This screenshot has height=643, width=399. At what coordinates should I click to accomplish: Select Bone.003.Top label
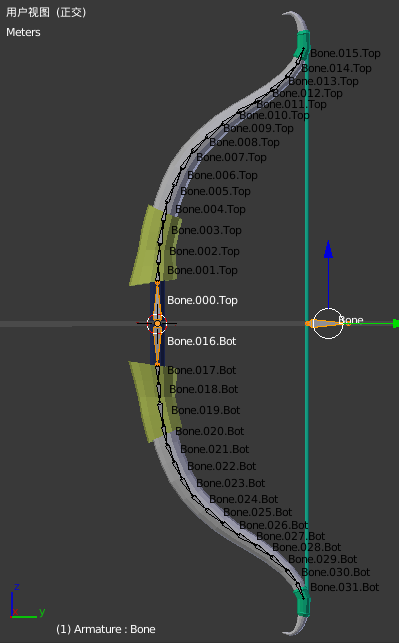click(206, 230)
